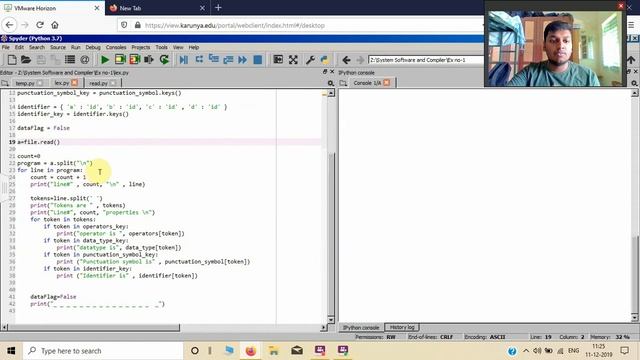The width and height of the screenshot is (640, 360).
Task: Switch to the temp.py editor tab
Action: coord(25,83)
